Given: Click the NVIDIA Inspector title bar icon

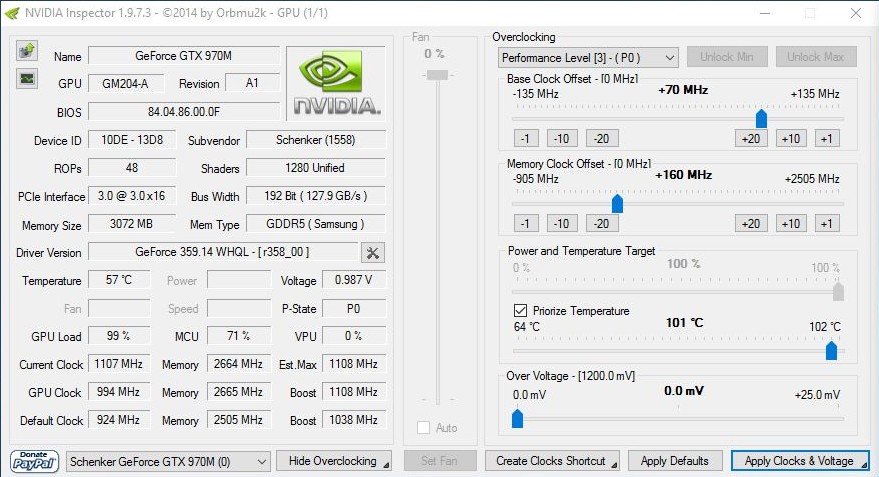Looking at the screenshot, I should pos(11,12).
